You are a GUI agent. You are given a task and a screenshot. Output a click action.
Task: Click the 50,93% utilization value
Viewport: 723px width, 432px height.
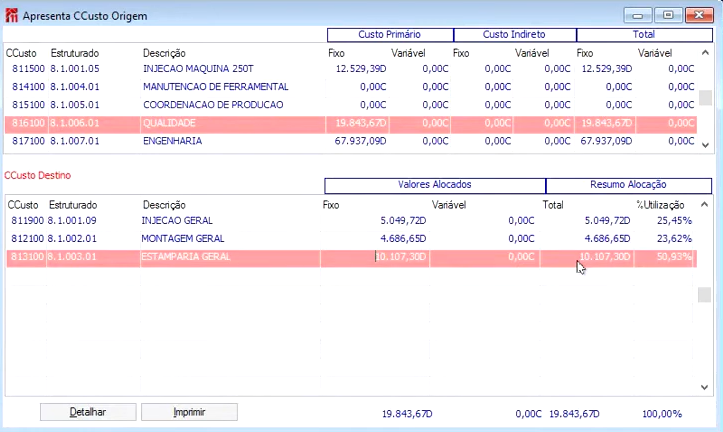[675, 257]
